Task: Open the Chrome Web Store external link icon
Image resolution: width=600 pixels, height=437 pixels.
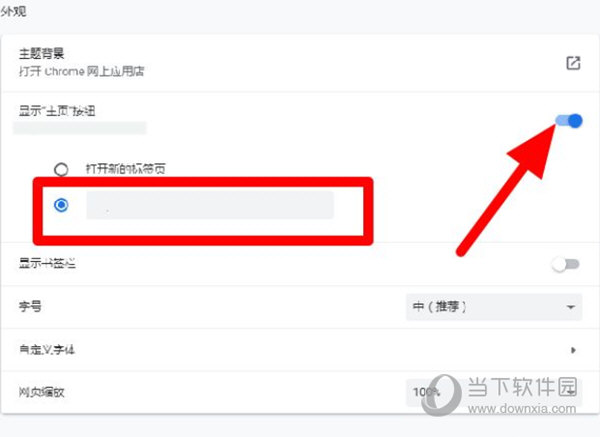Action: pyautogui.click(x=573, y=63)
